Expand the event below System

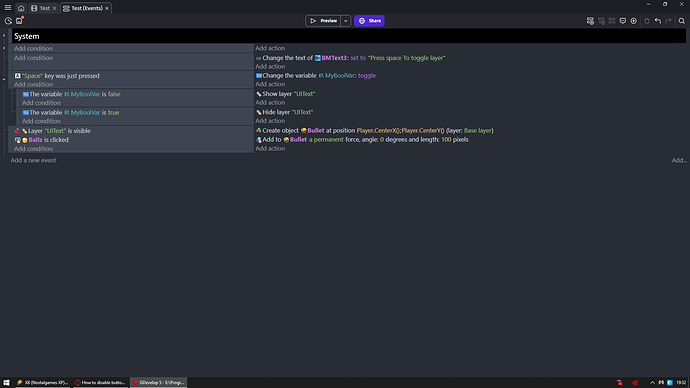[x=4, y=48]
